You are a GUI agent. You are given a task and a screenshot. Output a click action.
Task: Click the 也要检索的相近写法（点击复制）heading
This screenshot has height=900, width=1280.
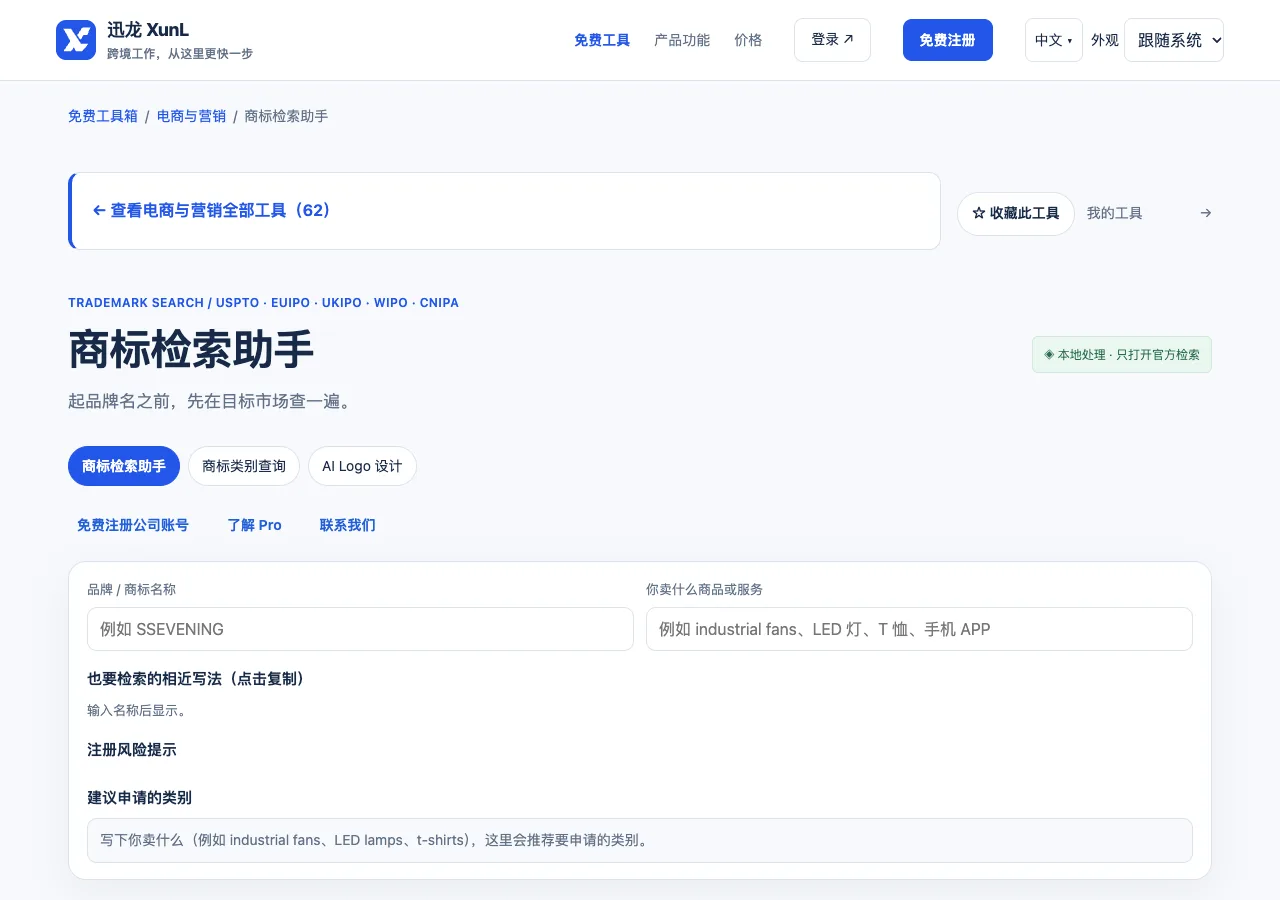tap(196, 679)
